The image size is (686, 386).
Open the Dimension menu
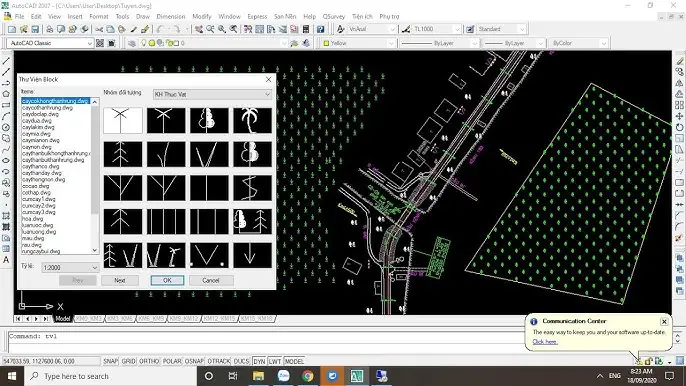tap(171, 17)
